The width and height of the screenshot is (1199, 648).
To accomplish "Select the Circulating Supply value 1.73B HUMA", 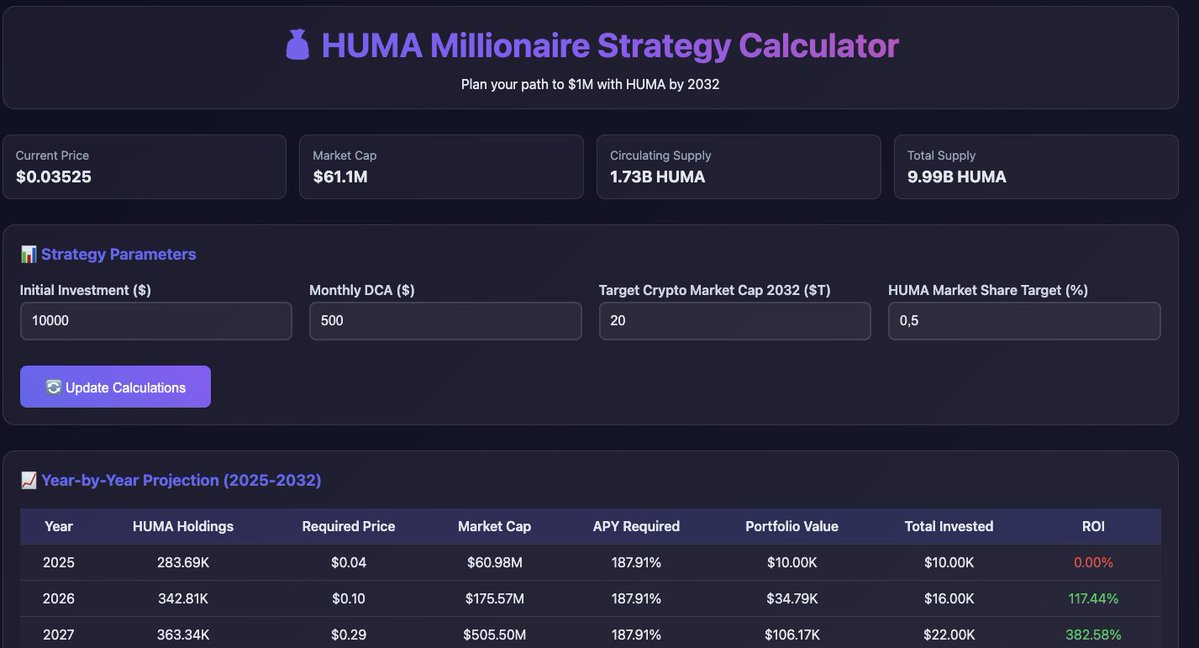I will [x=658, y=177].
